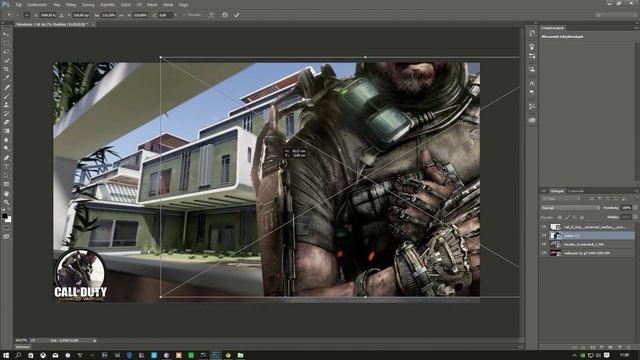This screenshot has height=360, width=640.
Task: Select the Eraser tool
Action: (x=6, y=122)
